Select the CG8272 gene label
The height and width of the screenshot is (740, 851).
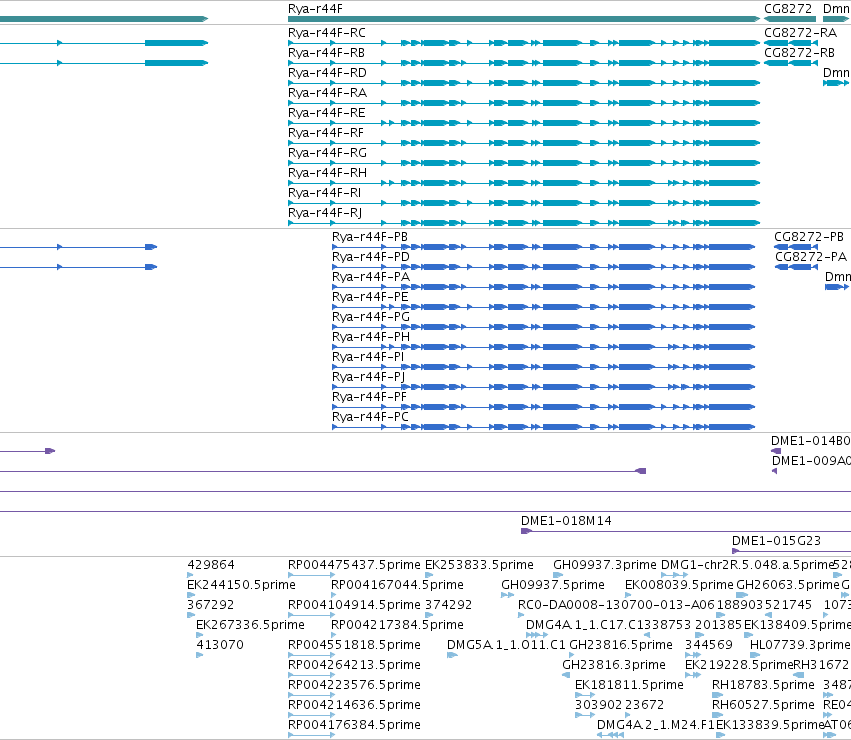[x=788, y=9]
